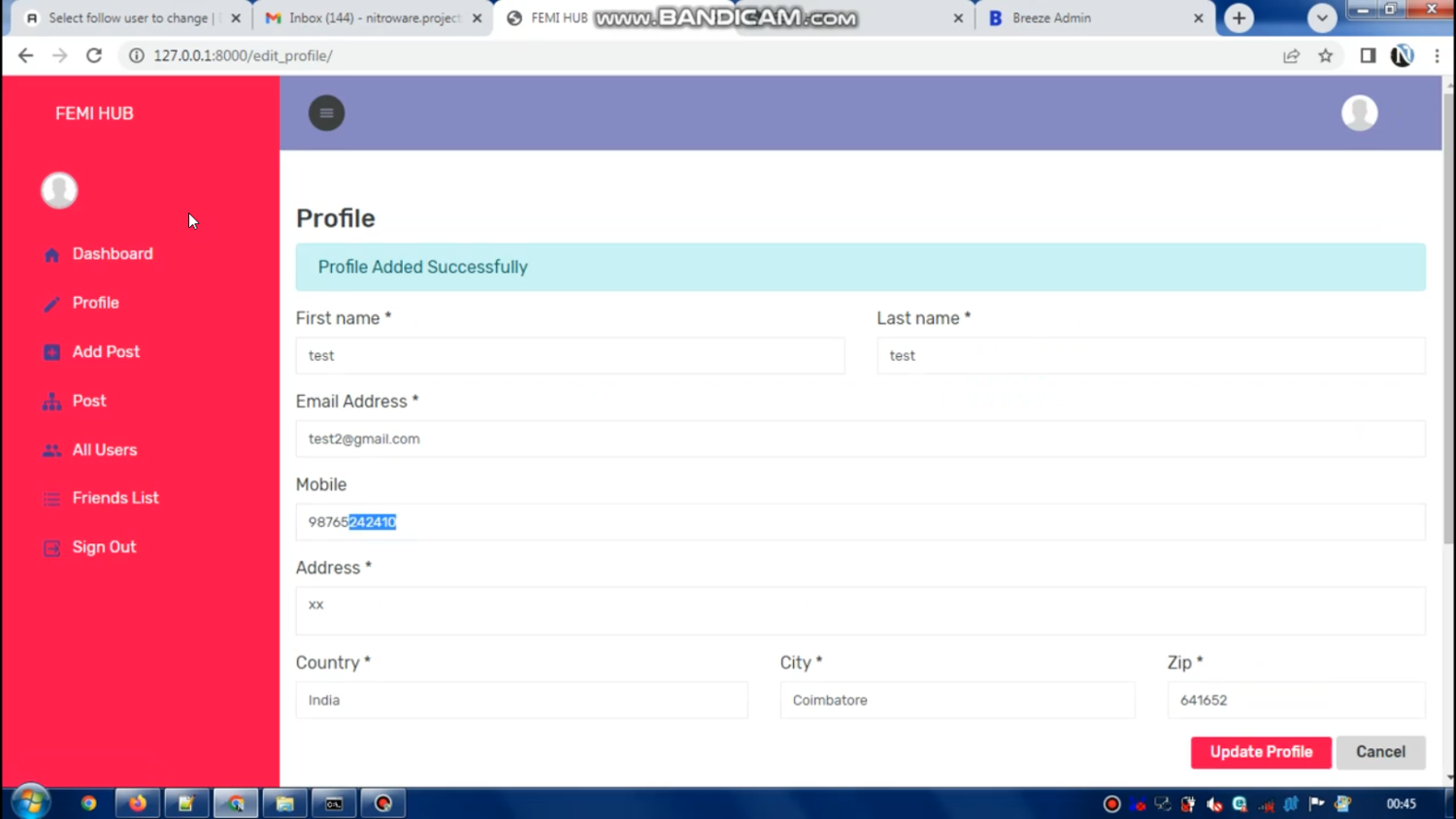Image resolution: width=1456 pixels, height=819 pixels.
Task: Open the notepad taskbar icon
Action: (x=186, y=803)
